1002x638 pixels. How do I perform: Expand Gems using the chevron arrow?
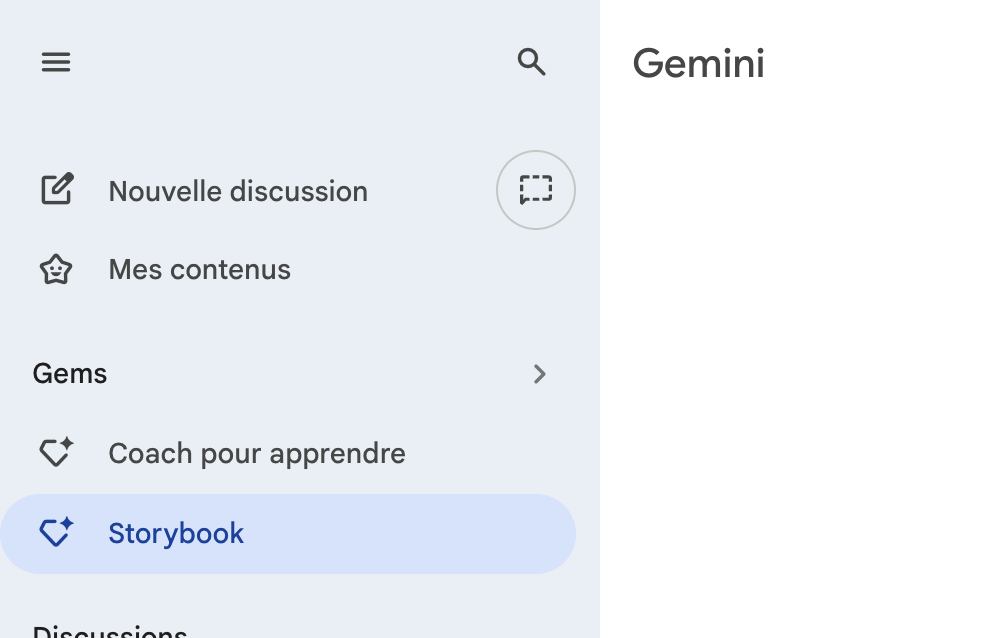tap(539, 374)
